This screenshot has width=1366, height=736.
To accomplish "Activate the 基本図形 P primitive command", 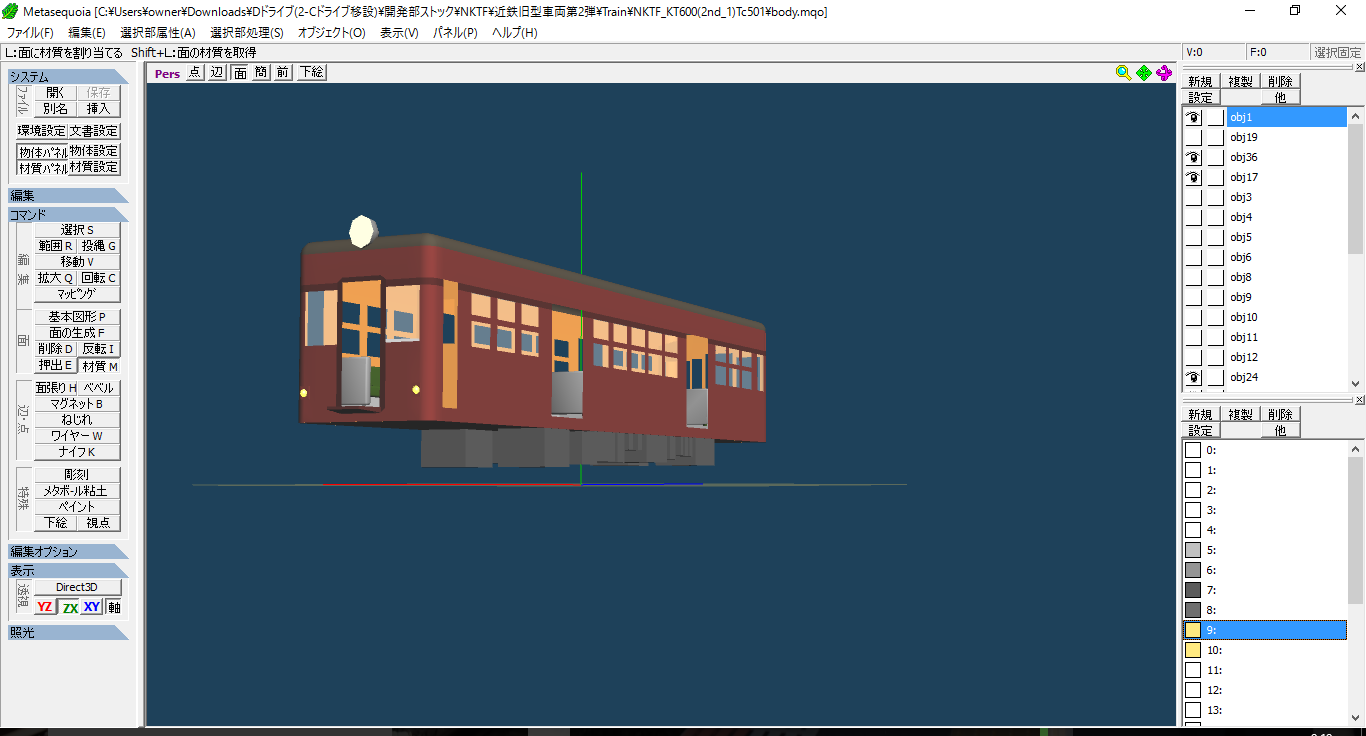I will coord(77,317).
